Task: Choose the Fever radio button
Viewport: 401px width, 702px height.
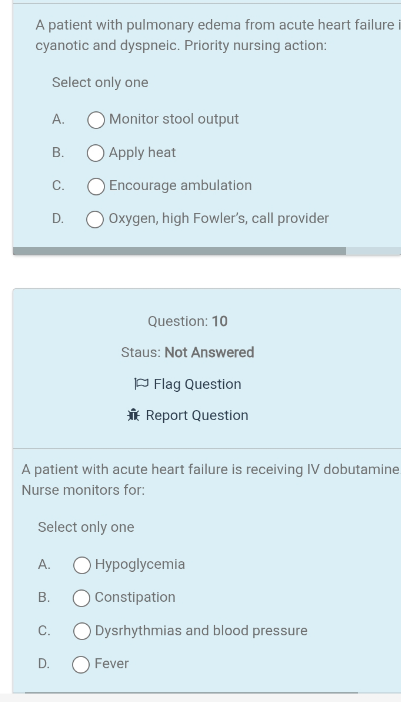Action: click(x=81, y=664)
